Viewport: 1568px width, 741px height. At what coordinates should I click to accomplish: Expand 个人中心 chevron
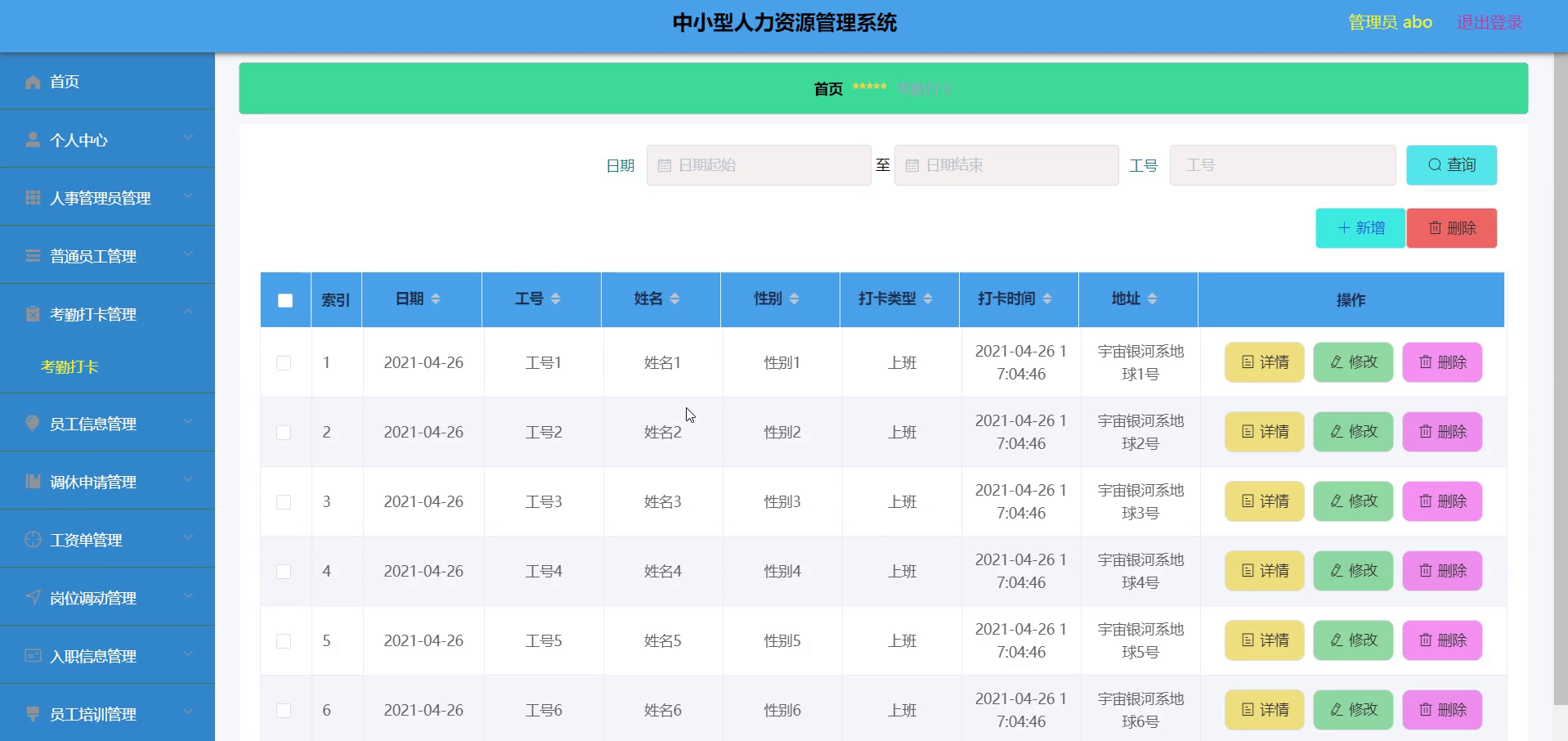coord(188,137)
